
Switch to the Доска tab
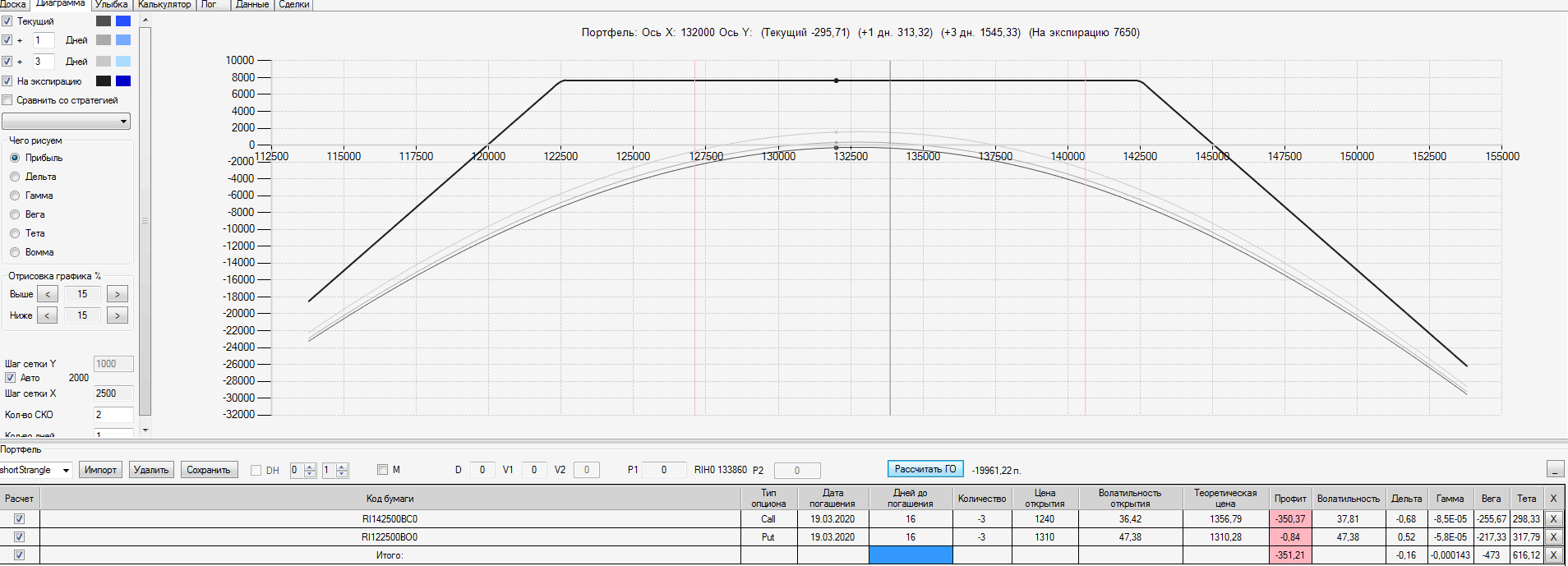14,4
